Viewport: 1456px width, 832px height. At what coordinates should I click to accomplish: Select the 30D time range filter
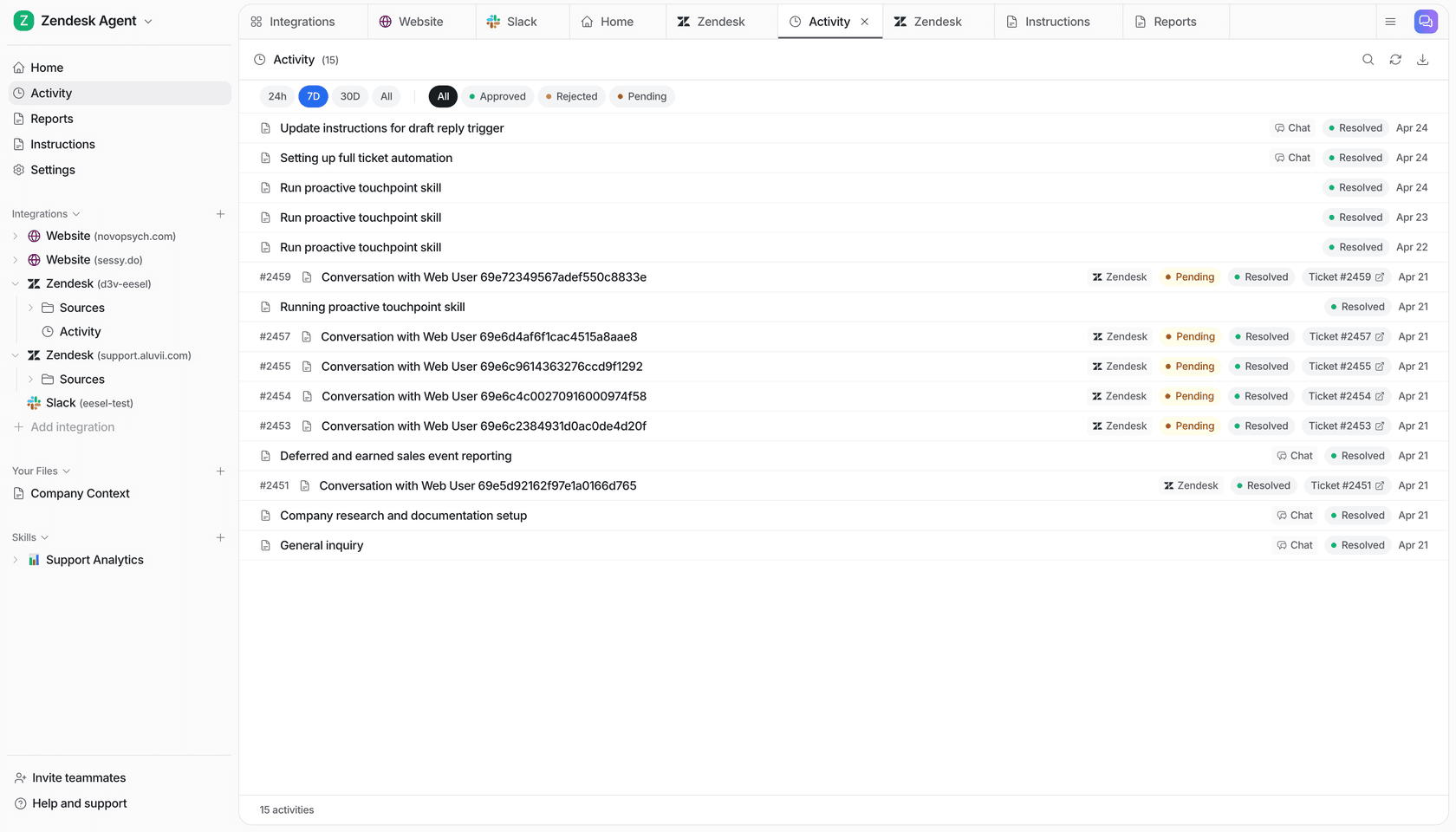(x=349, y=96)
